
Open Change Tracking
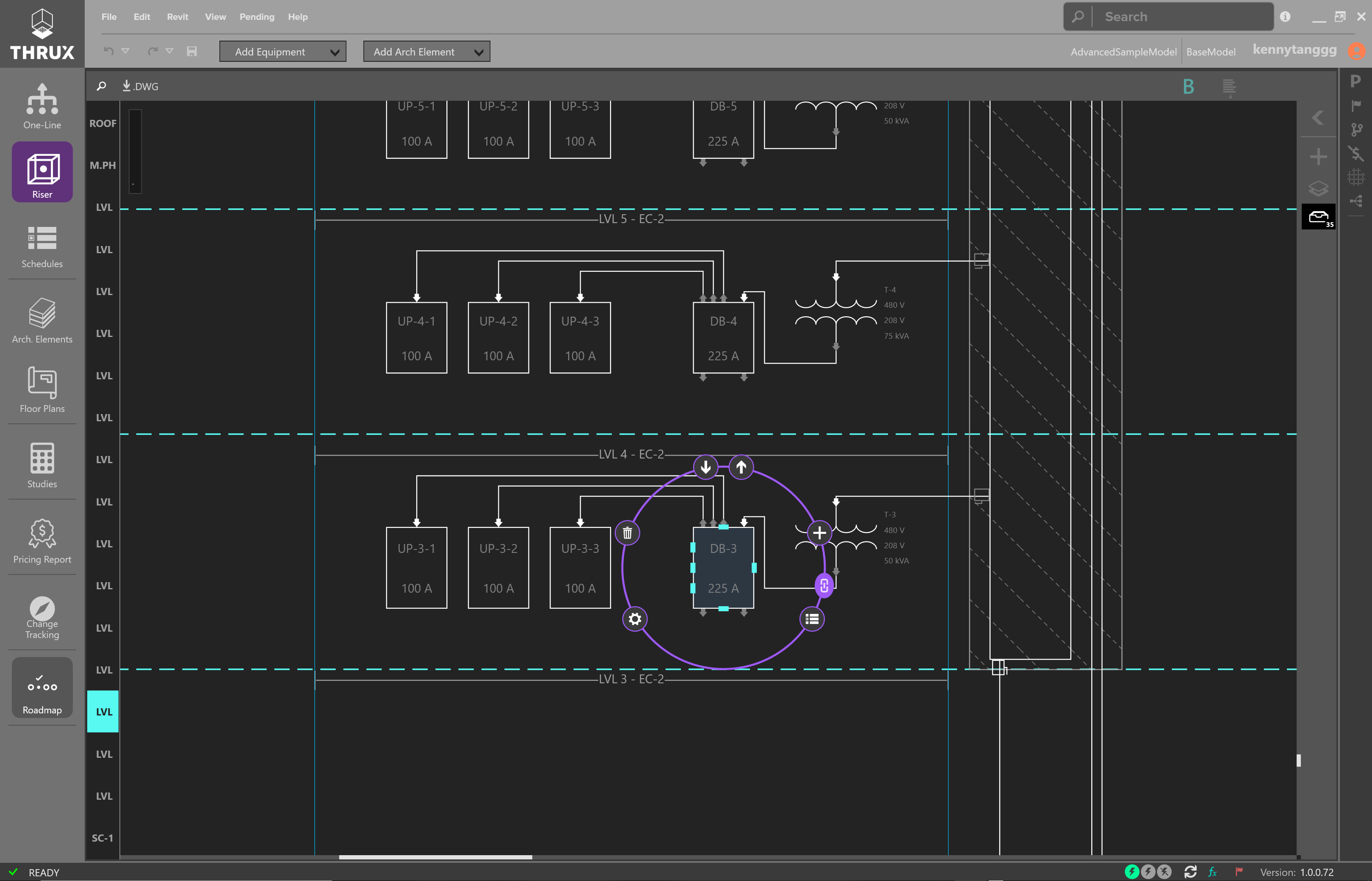click(42, 618)
